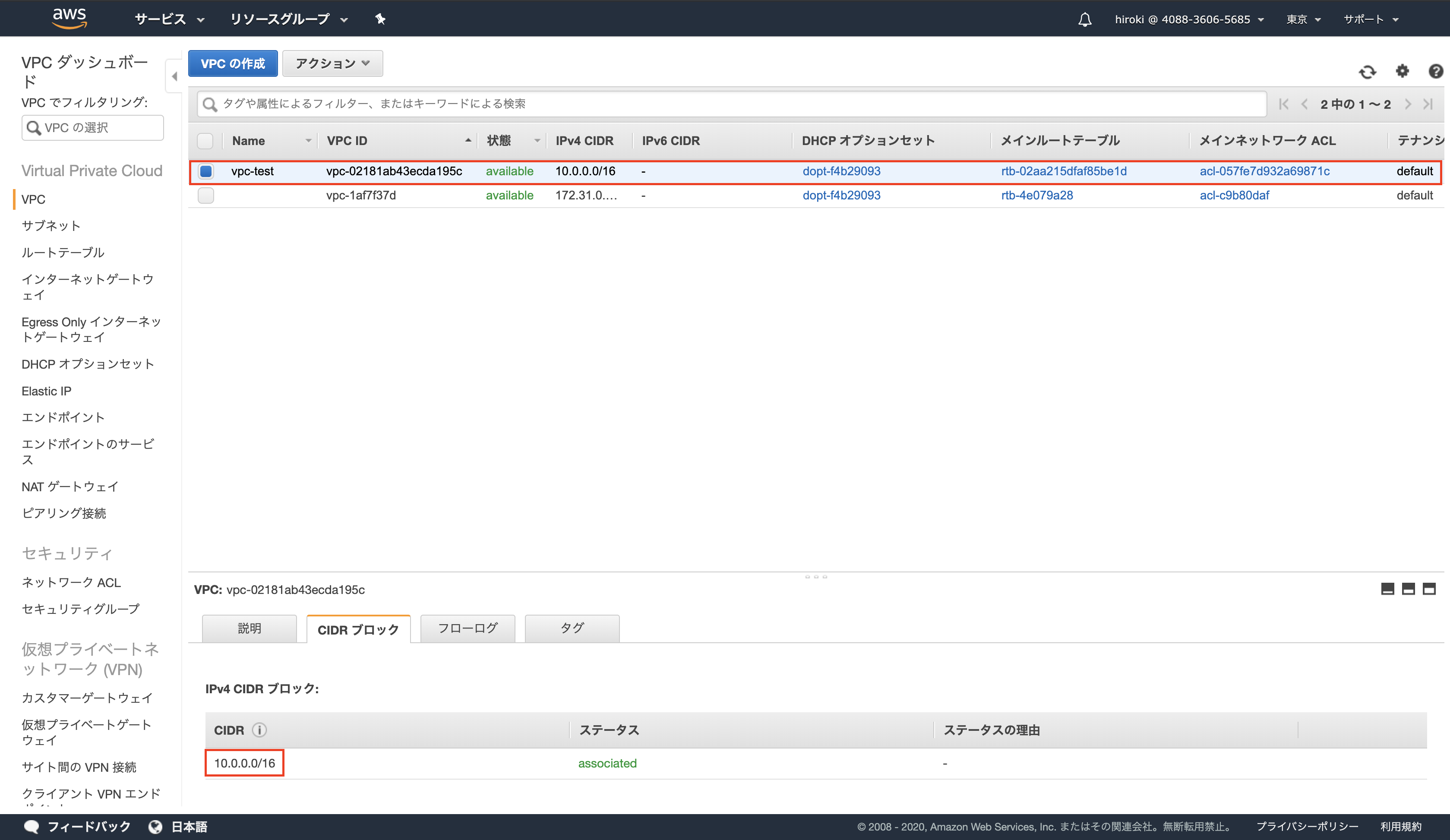Click the tag filter search field

(731, 104)
